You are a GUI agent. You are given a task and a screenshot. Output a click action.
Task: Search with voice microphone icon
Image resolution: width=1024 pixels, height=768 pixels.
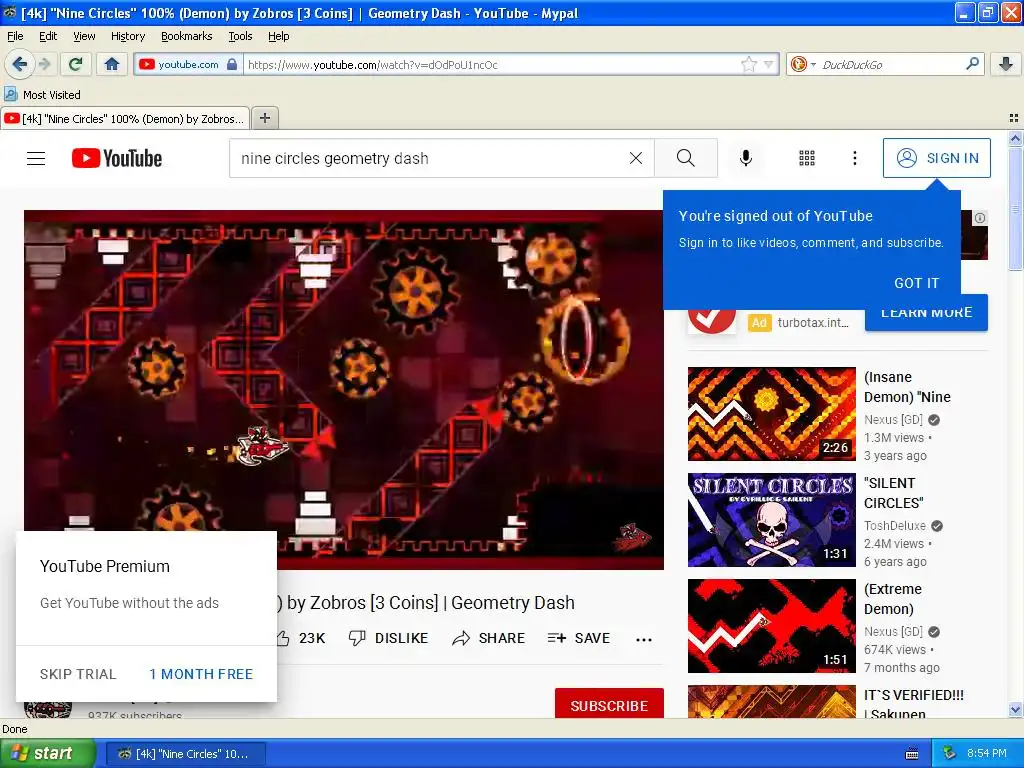click(x=746, y=158)
